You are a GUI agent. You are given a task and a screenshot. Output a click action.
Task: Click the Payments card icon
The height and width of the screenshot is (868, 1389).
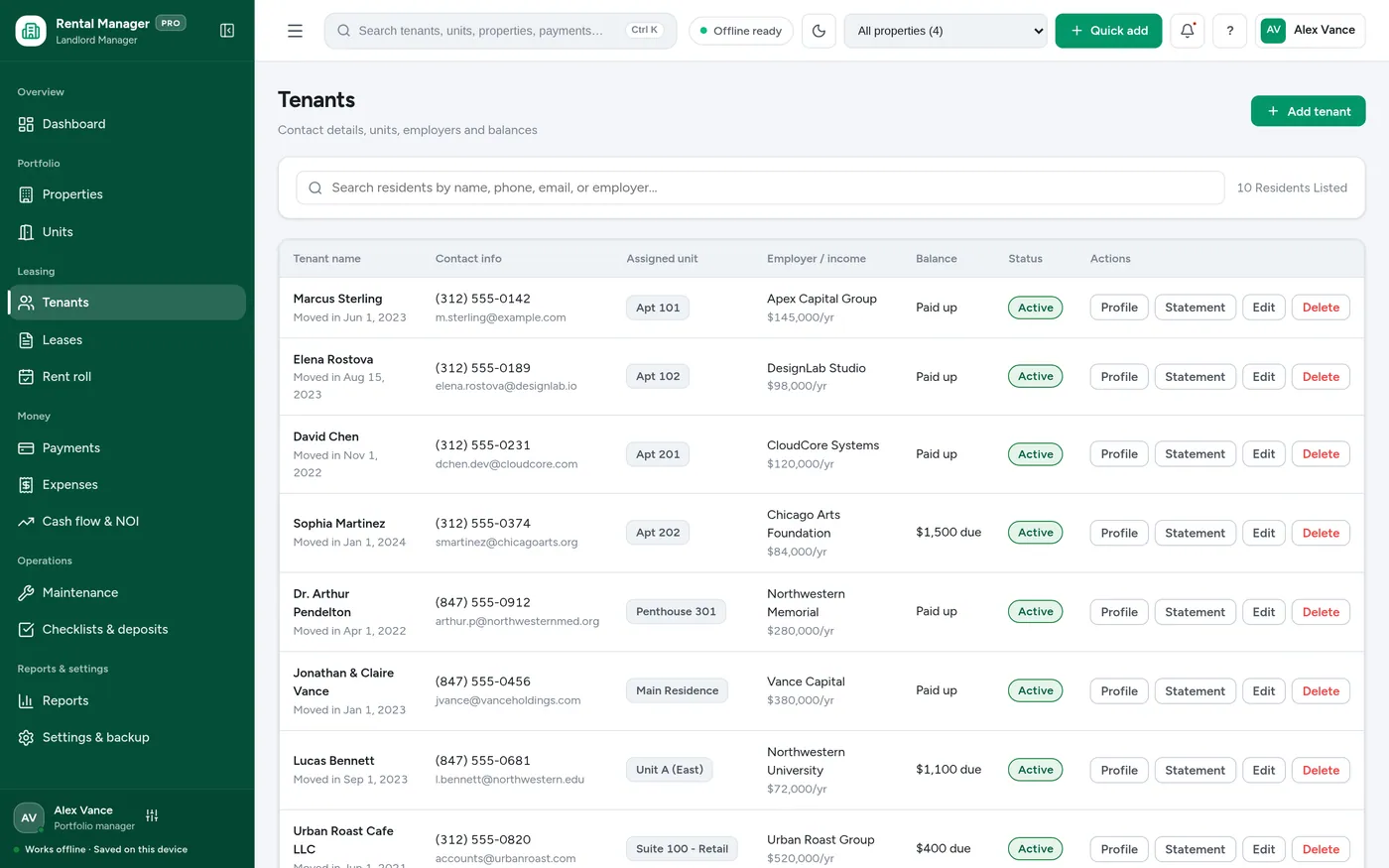[x=26, y=448]
